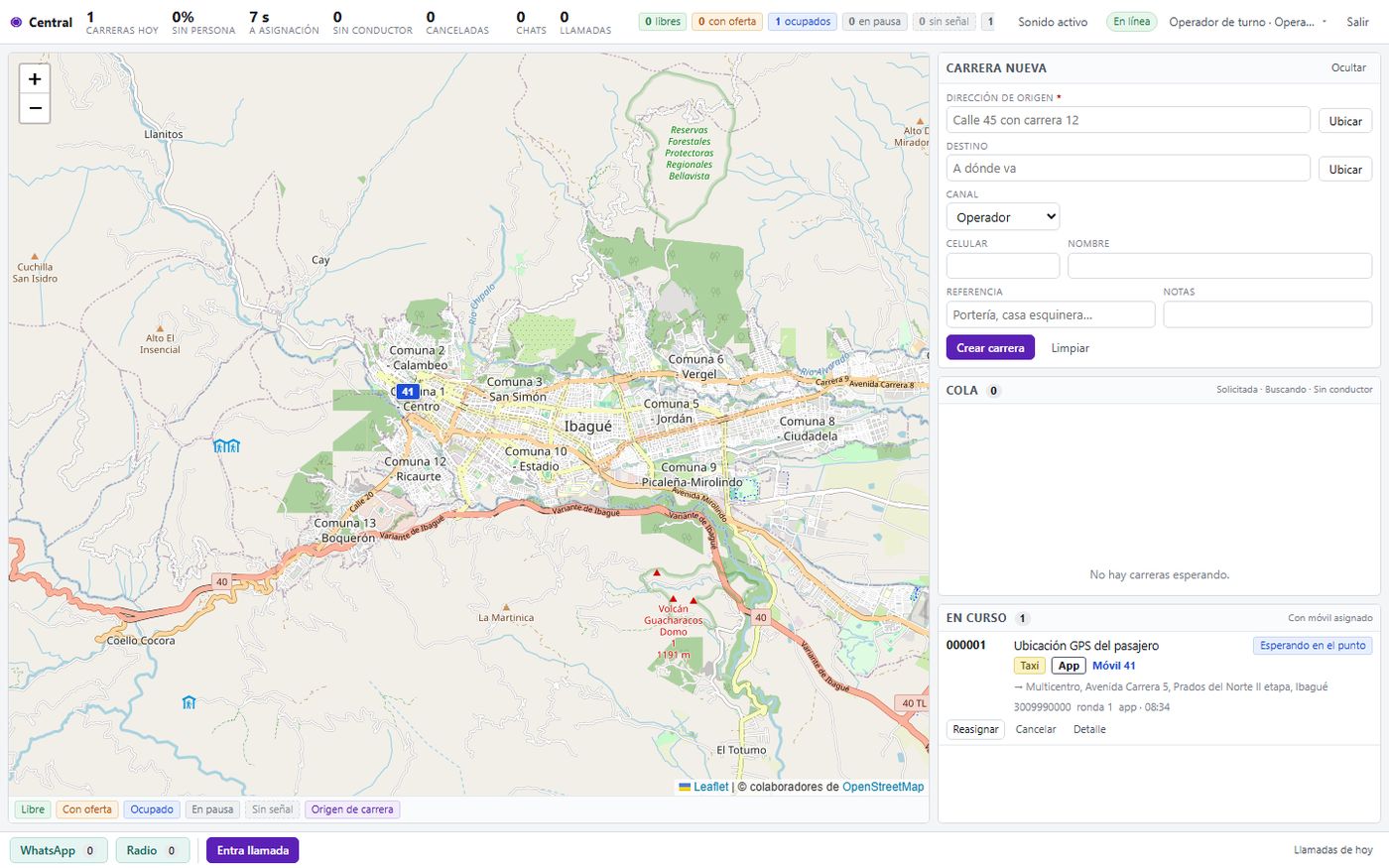
Task: Filter by '0 en pausa' chip
Action: click(874, 22)
